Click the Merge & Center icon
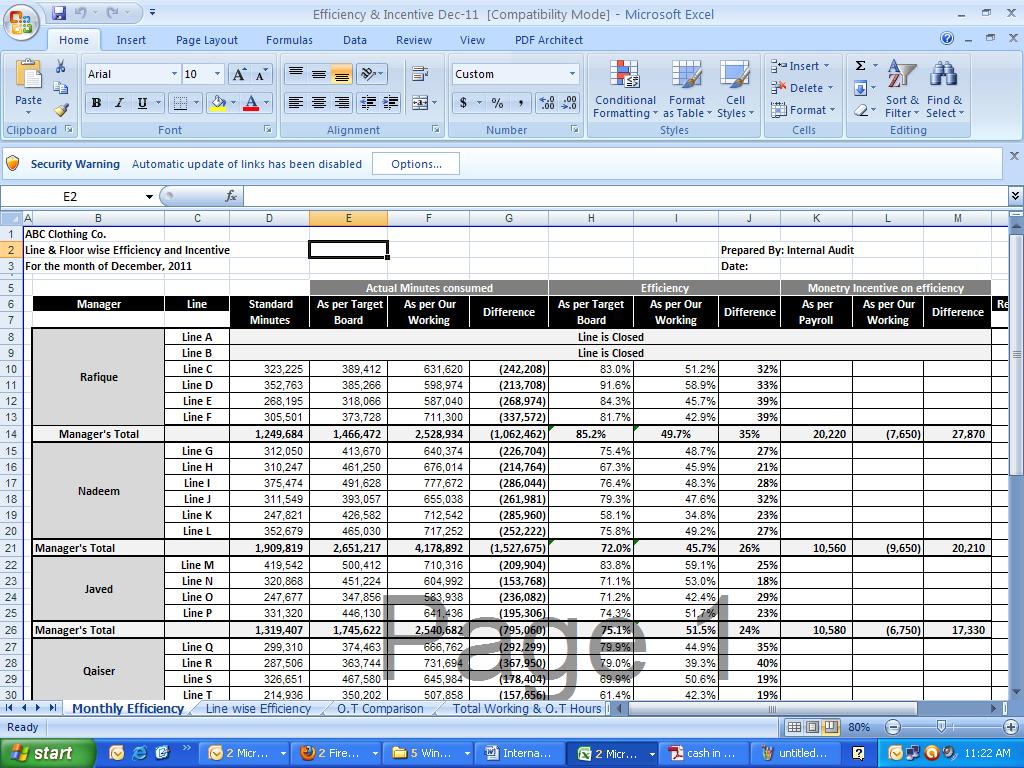 coord(419,103)
